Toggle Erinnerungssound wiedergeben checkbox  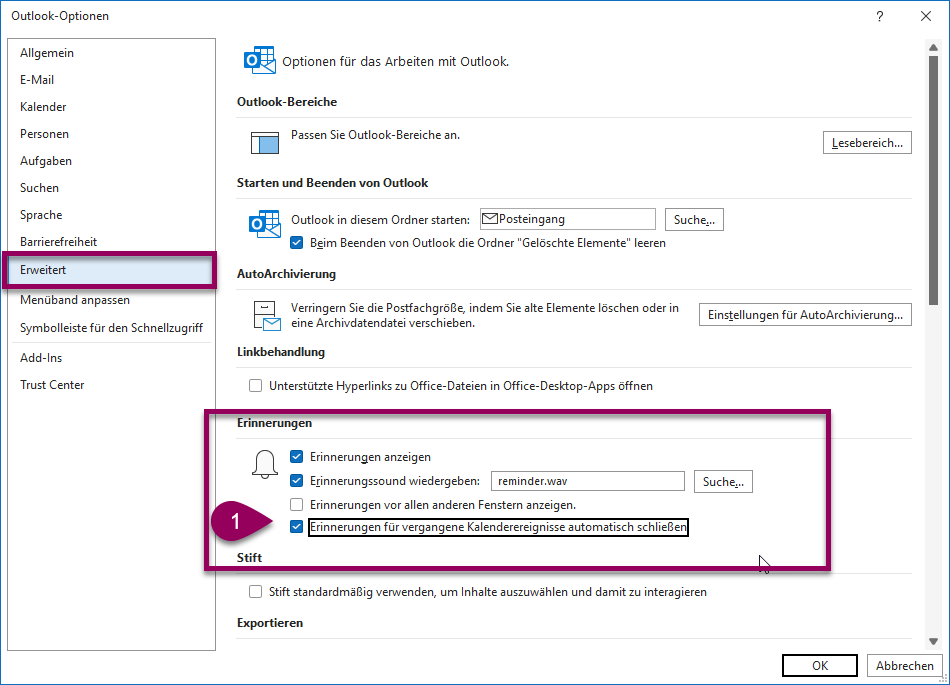(296, 481)
